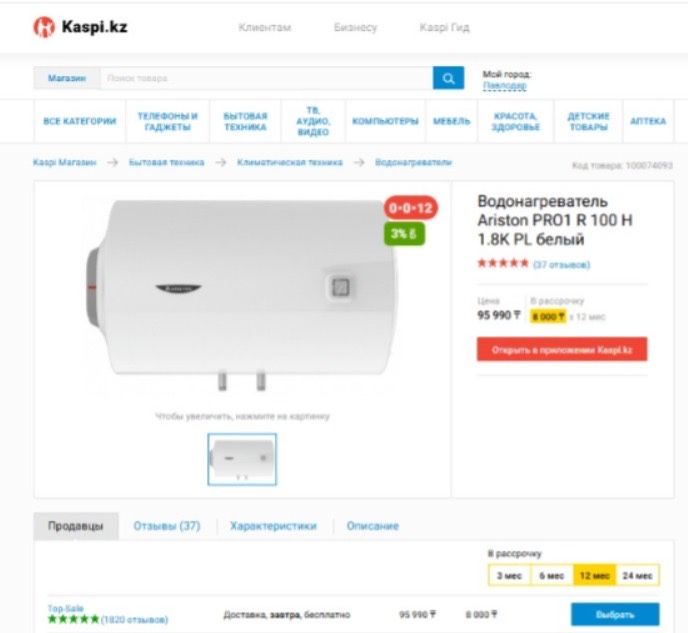Click the product star rating
Image resolution: width=688 pixels, height=633 pixels.
503,264
